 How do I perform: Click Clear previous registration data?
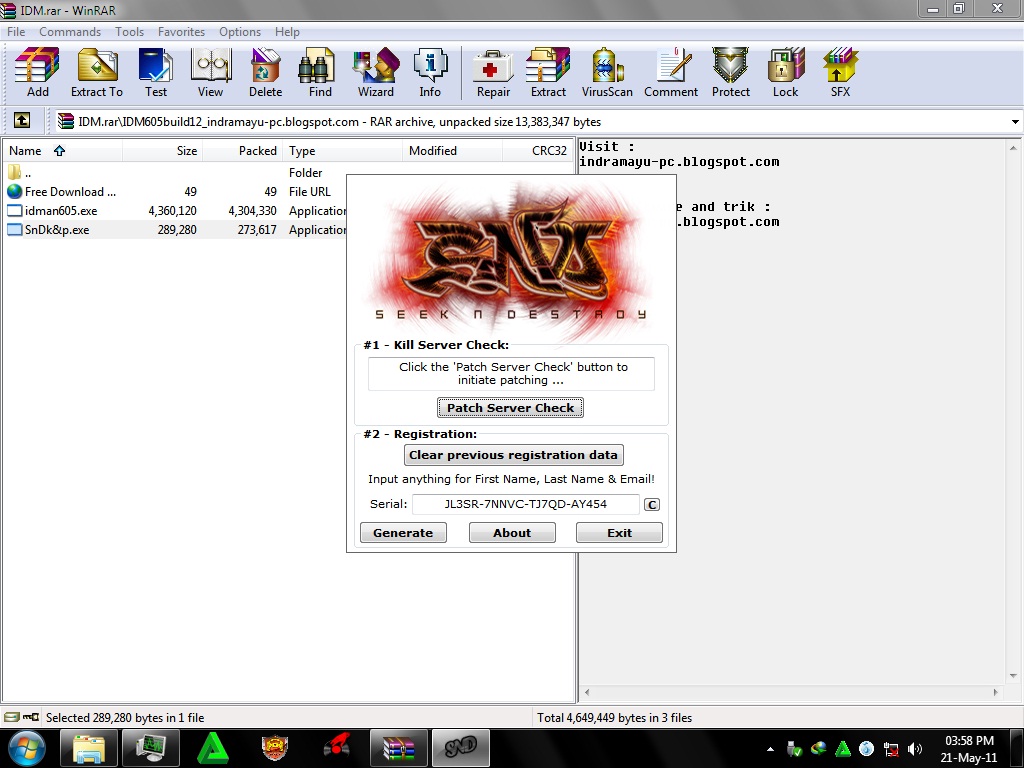pos(513,455)
